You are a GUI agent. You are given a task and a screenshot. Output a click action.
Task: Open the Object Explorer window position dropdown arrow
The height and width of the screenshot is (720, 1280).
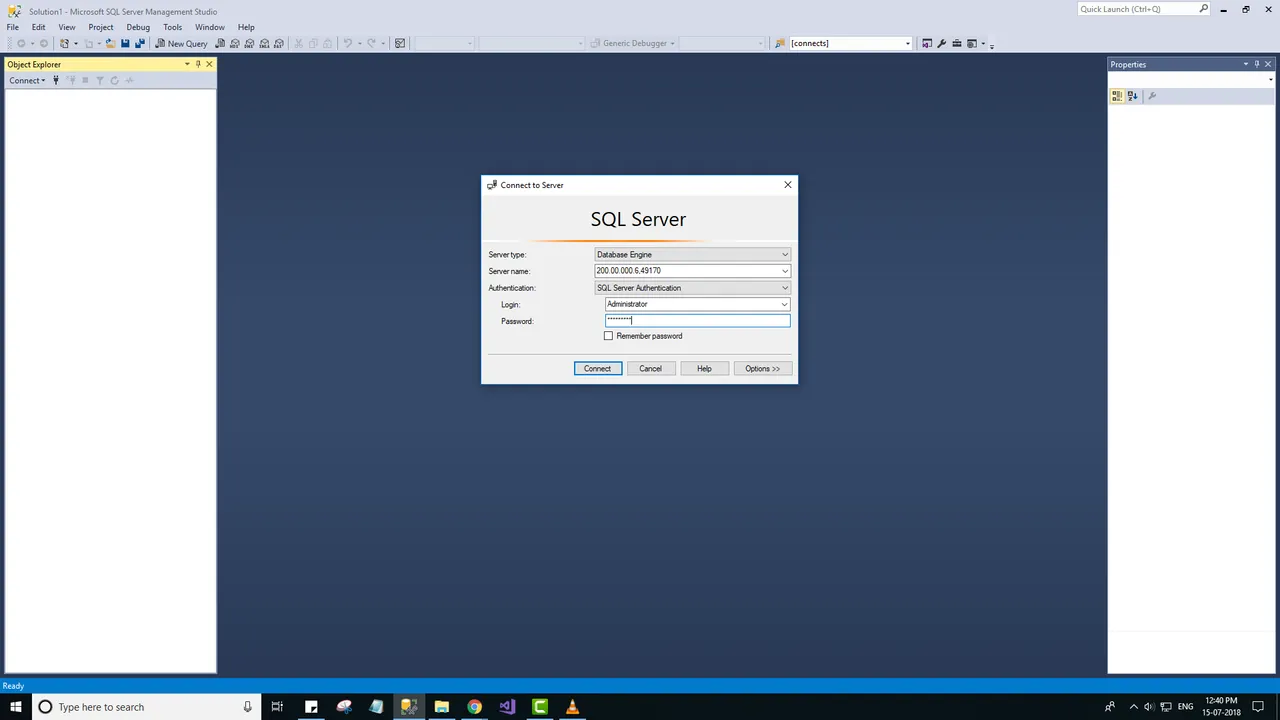point(187,64)
